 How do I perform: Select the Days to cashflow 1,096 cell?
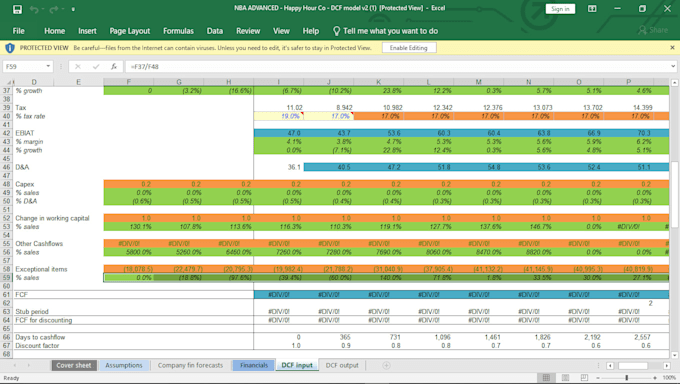point(428,337)
